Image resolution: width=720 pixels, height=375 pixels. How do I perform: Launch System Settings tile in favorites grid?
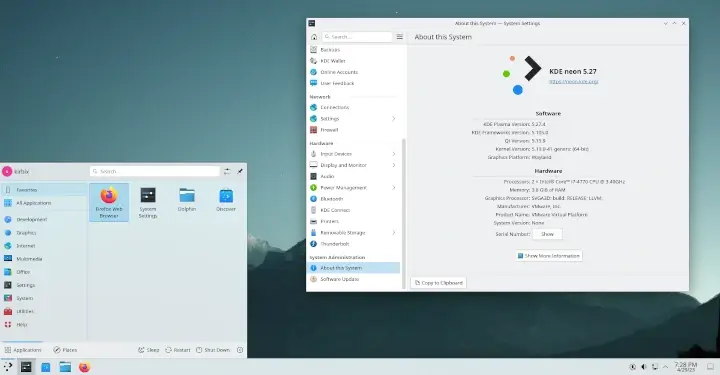148,202
